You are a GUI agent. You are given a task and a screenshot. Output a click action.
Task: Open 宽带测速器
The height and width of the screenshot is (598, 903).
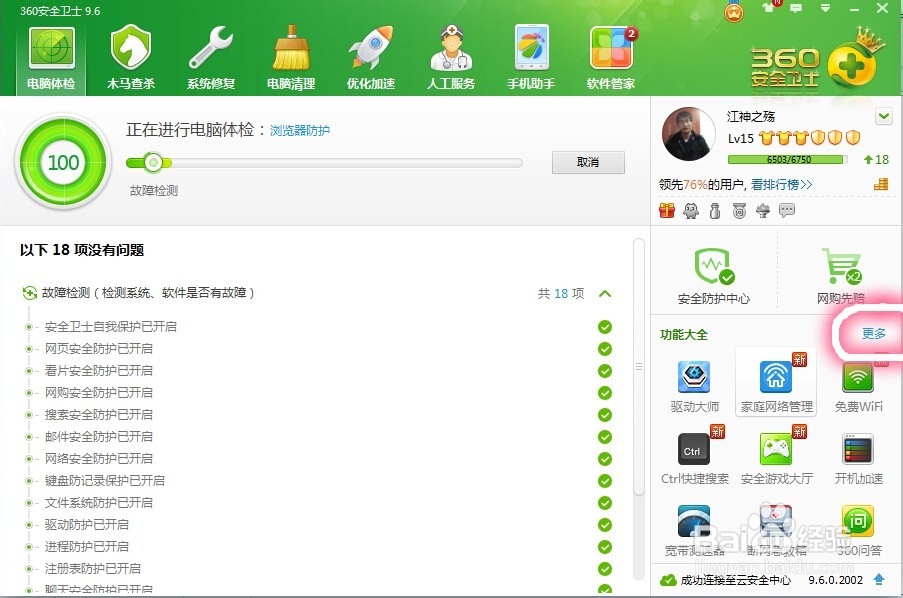click(x=695, y=530)
